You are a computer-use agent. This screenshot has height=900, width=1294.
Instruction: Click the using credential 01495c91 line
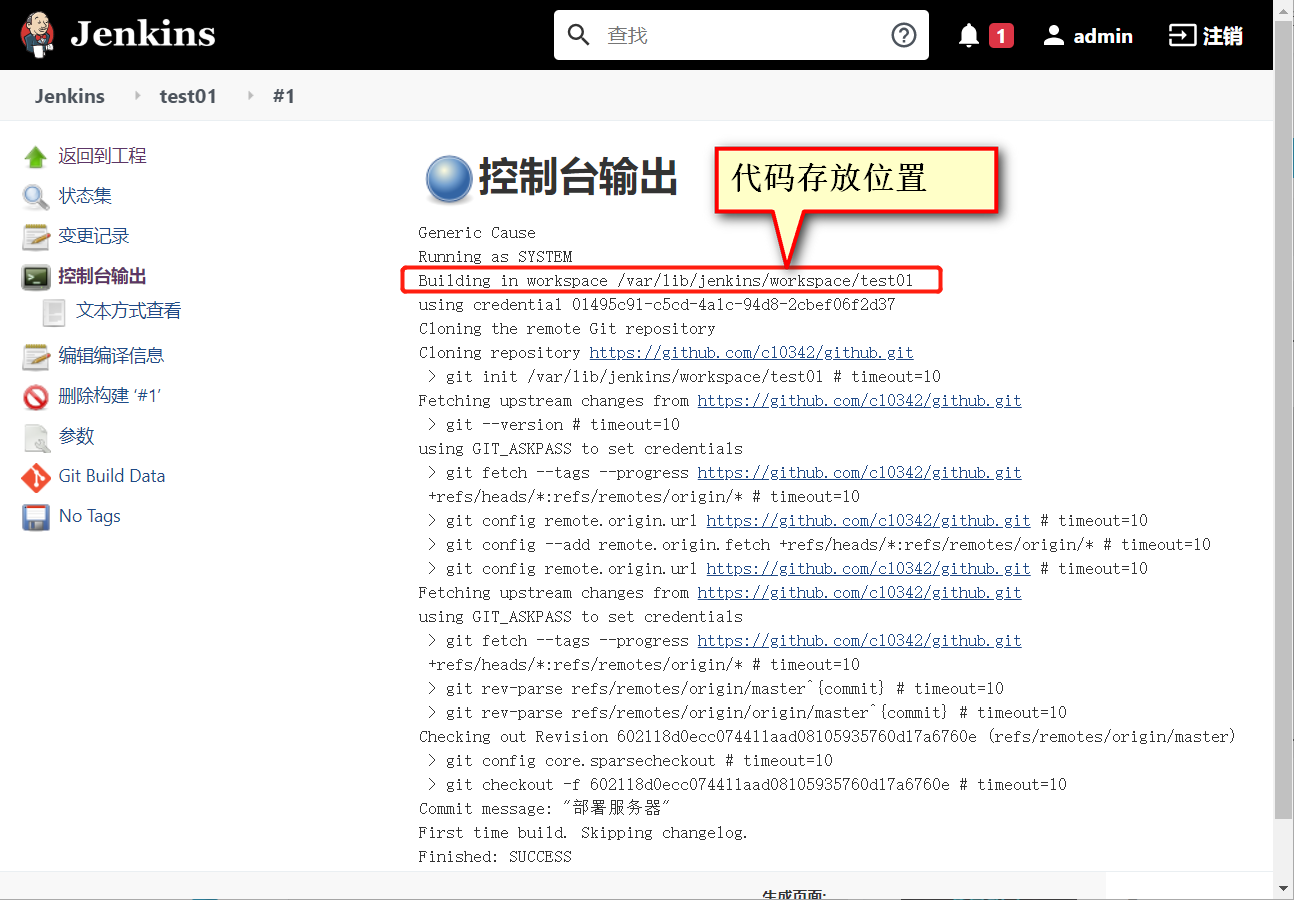tap(657, 305)
